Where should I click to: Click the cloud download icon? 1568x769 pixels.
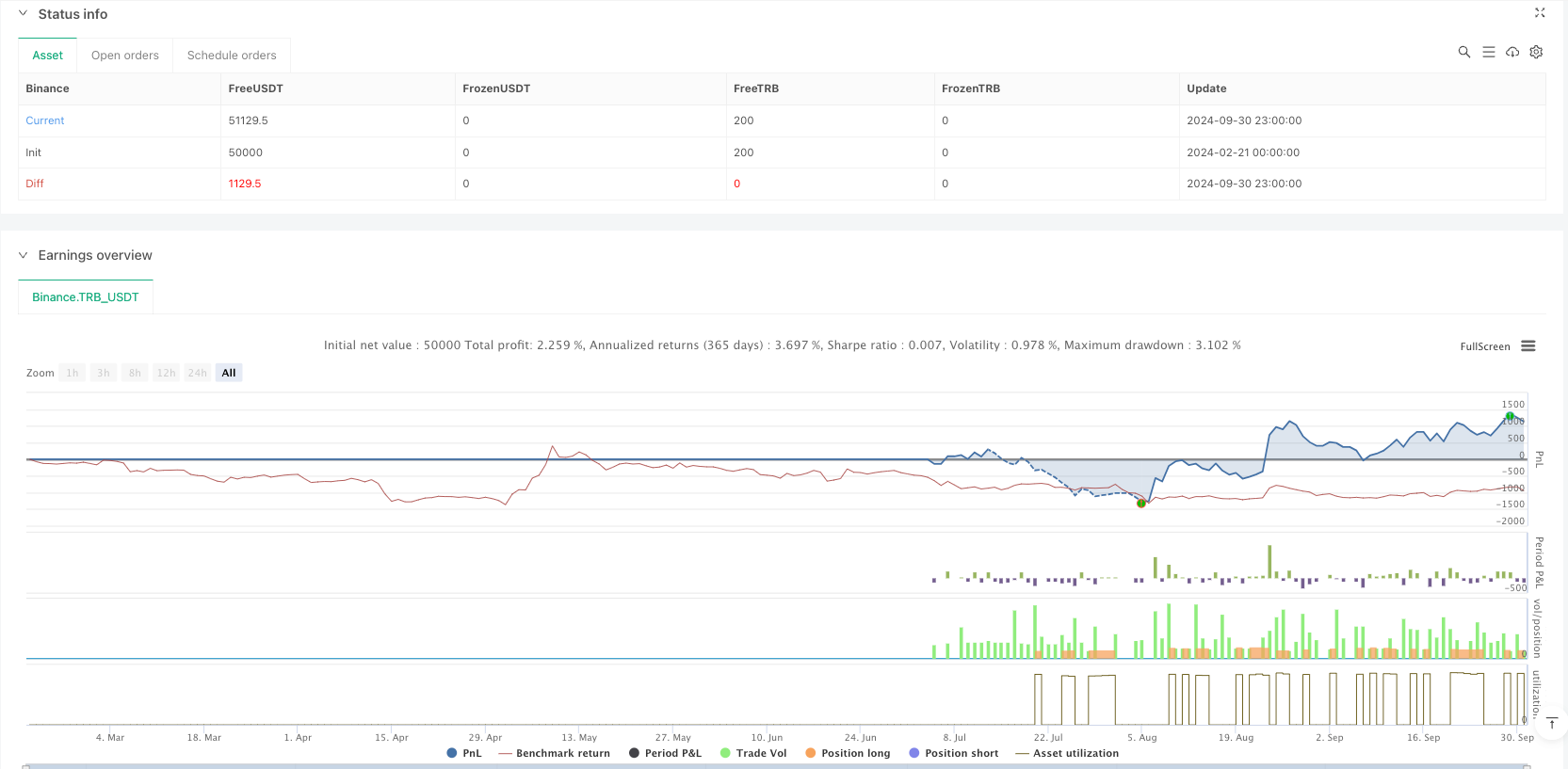(x=1512, y=53)
